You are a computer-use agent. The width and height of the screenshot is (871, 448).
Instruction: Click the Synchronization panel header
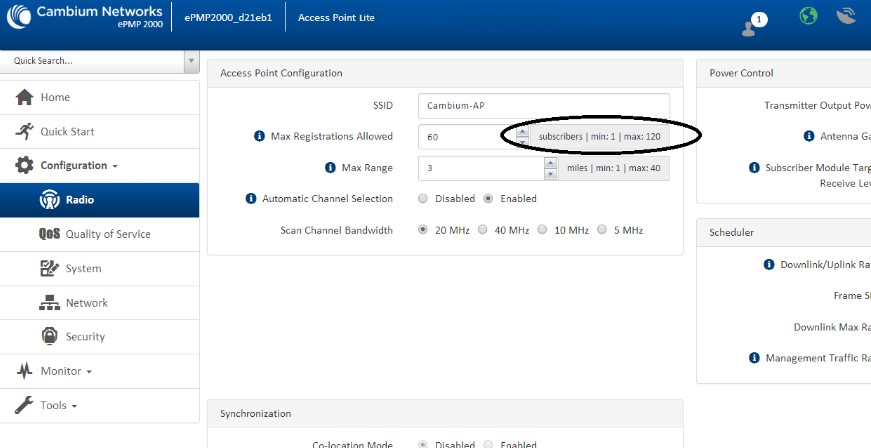coord(445,414)
